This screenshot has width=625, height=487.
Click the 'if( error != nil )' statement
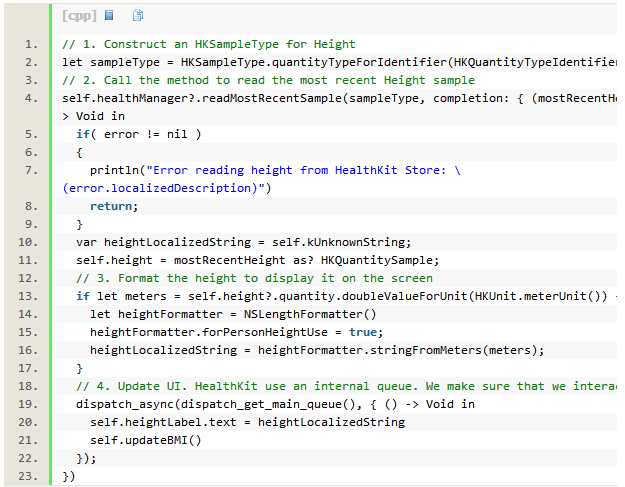(138, 134)
